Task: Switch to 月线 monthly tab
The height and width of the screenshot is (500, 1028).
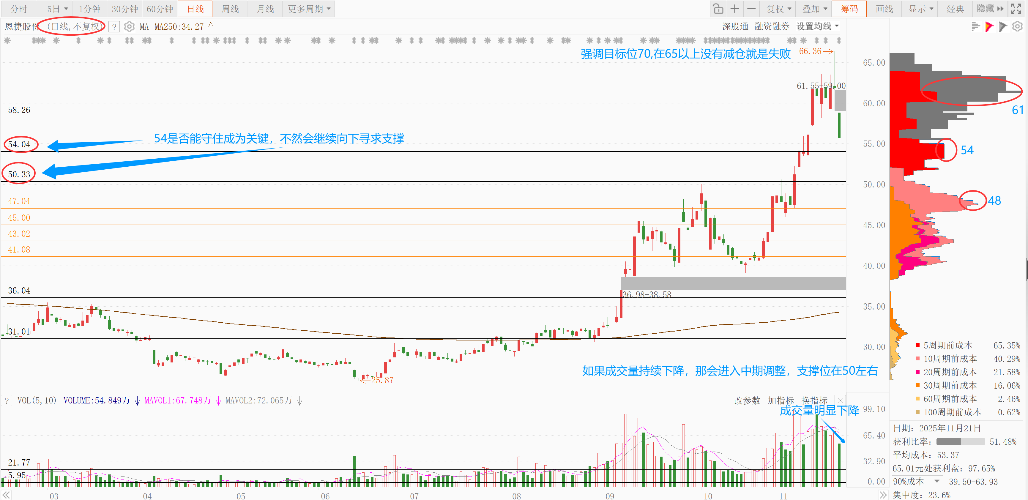Action: tap(265, 9)
